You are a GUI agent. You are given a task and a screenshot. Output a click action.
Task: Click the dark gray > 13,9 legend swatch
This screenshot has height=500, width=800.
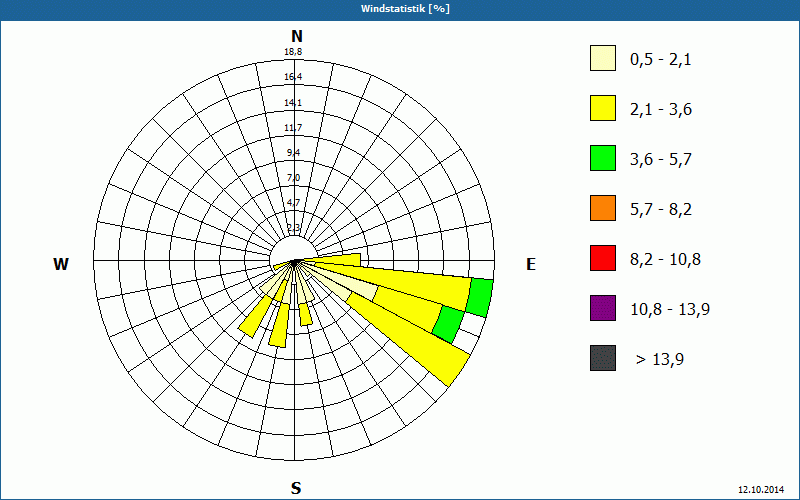coord(603,358)
